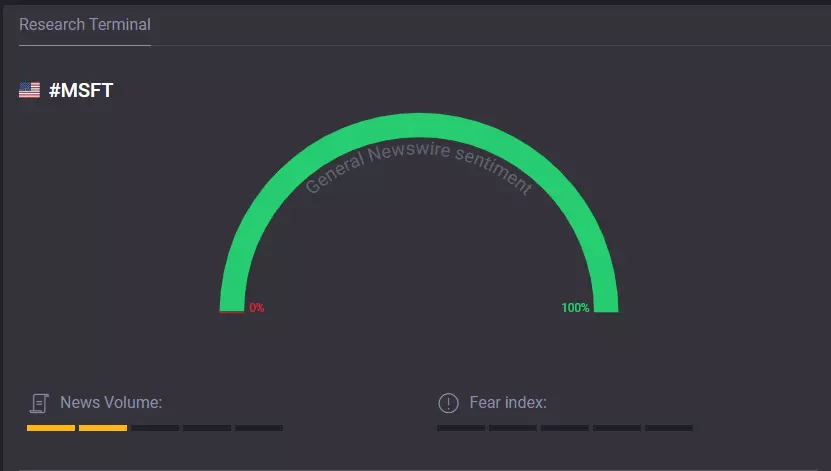Click the US flag icon beside #MSFT

point(30,90)
